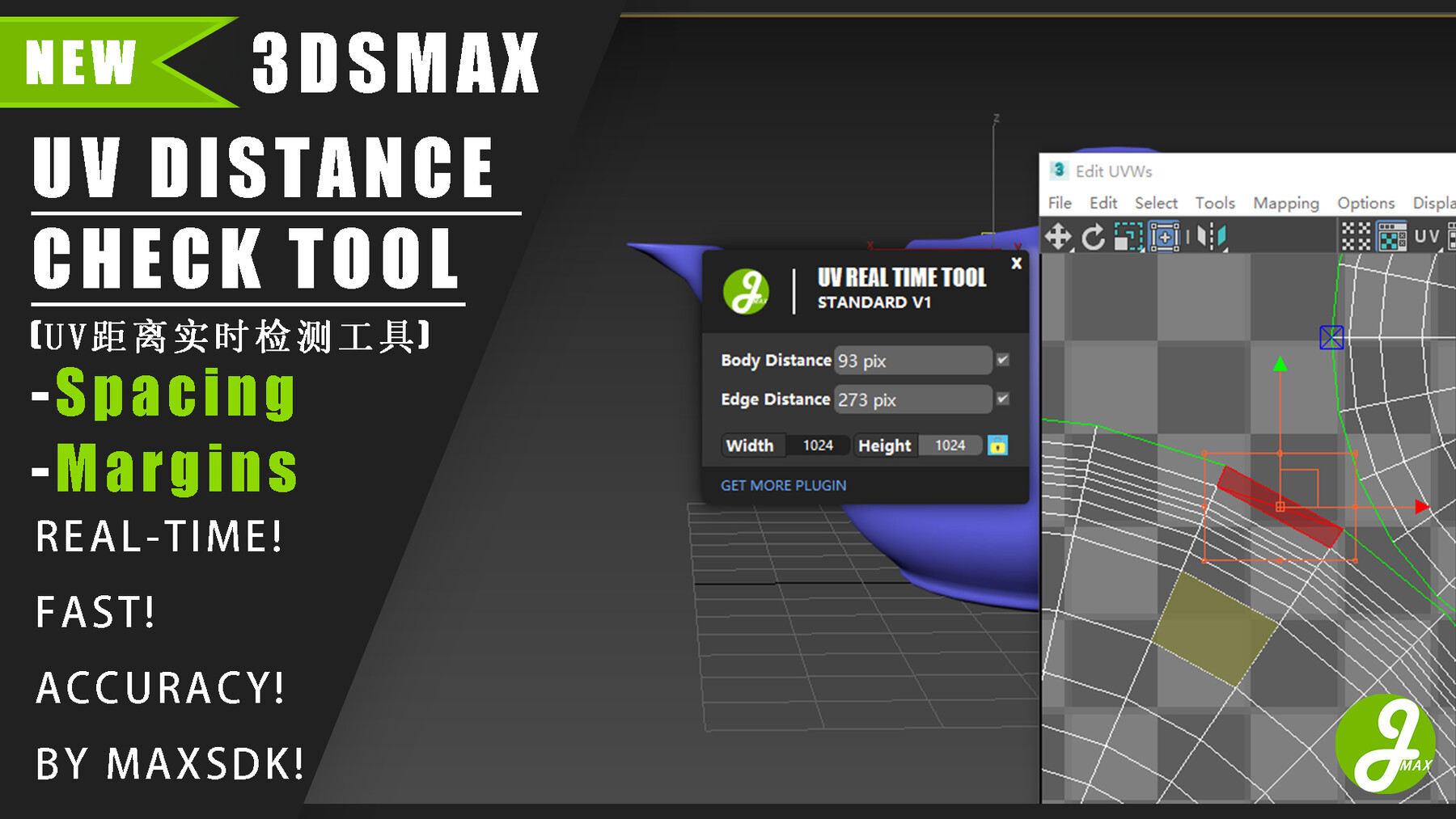Select the Rotate tool in Edit UVWs
This screenshot has width=1456, height=819.
1094,237
